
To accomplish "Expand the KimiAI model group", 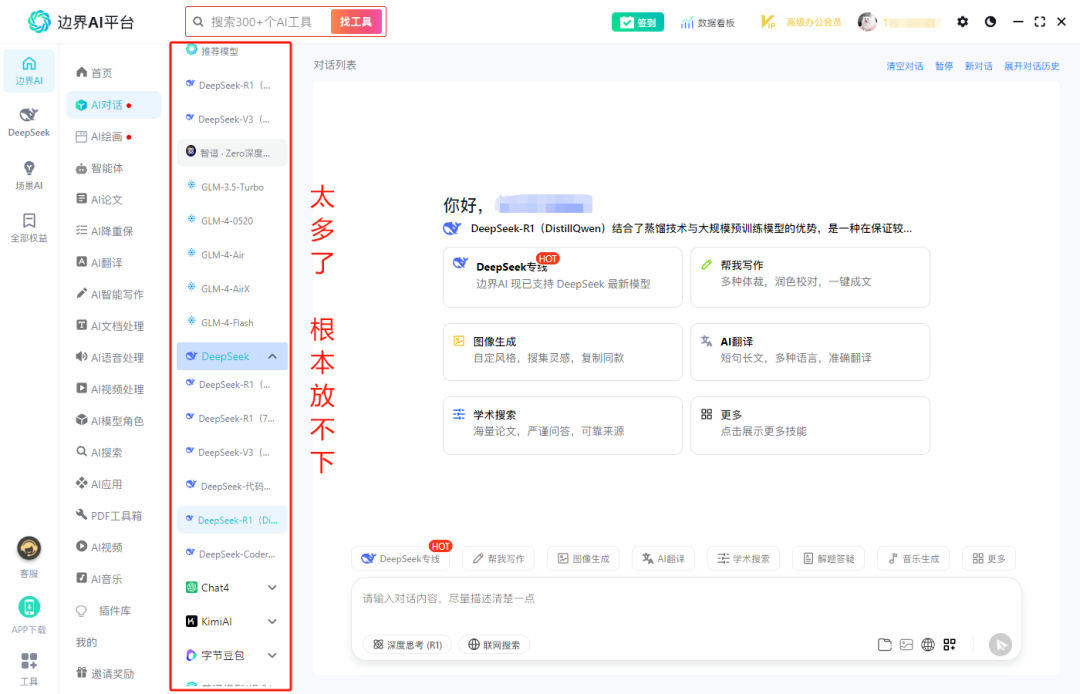I will click(272, 622).
